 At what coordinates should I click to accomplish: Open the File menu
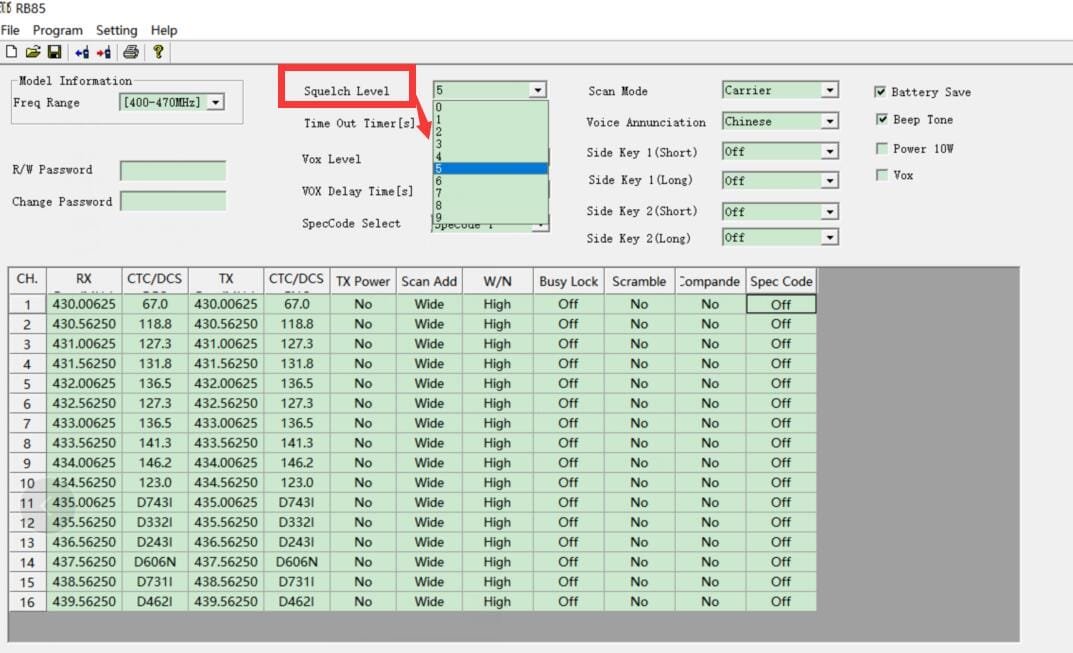[x=10, y=30]
